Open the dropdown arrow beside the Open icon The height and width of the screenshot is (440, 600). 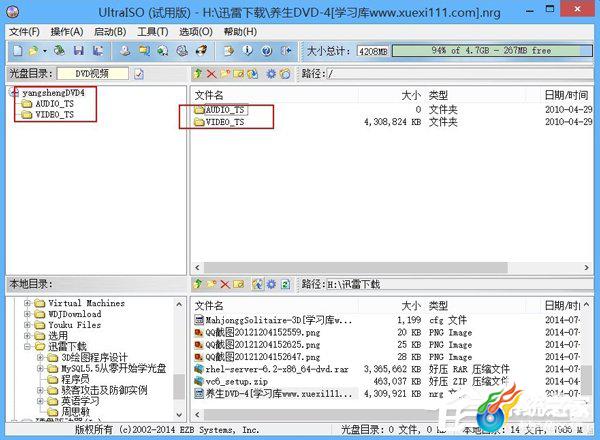pyautogui.click(x=45, y=51)
